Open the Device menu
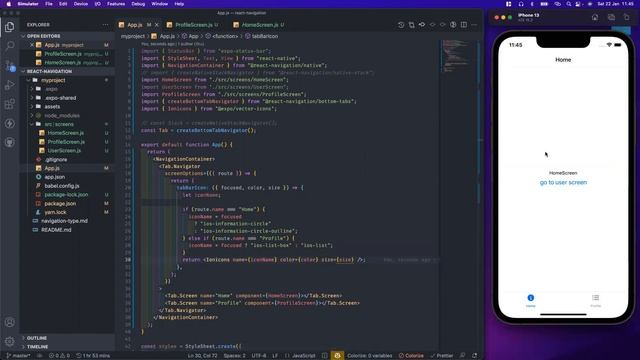 (x=80, y=4)
